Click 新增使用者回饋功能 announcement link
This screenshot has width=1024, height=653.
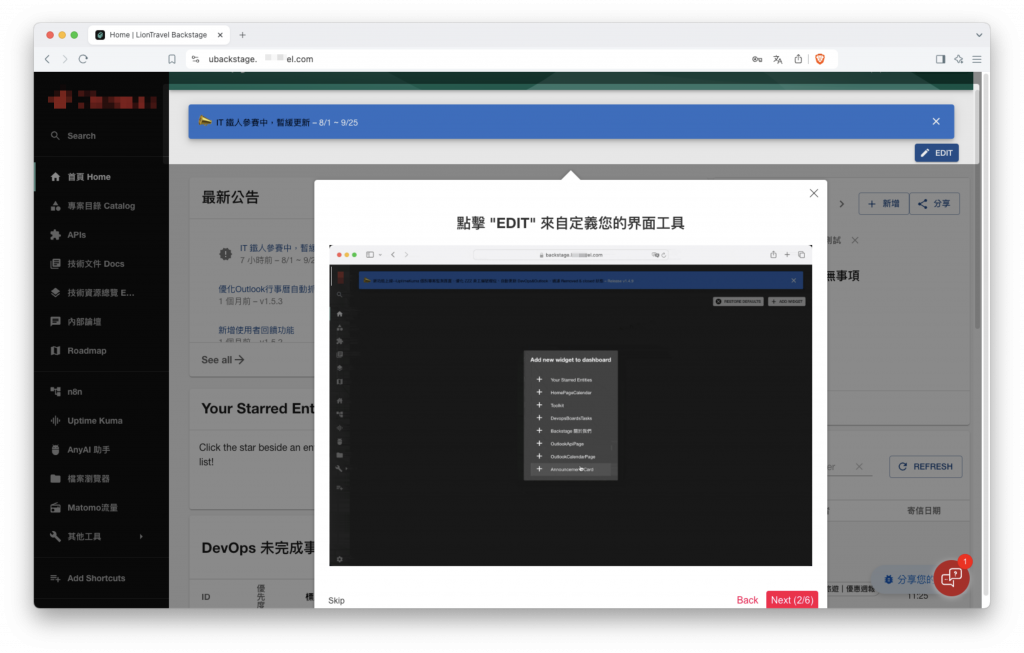tap(256, 330)
